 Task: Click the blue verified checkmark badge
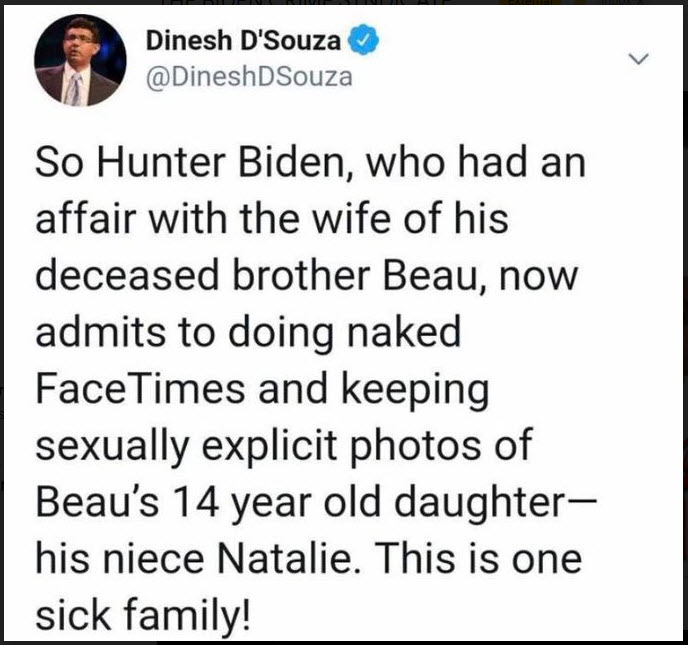pyautogui.click(x=363, y=40)
